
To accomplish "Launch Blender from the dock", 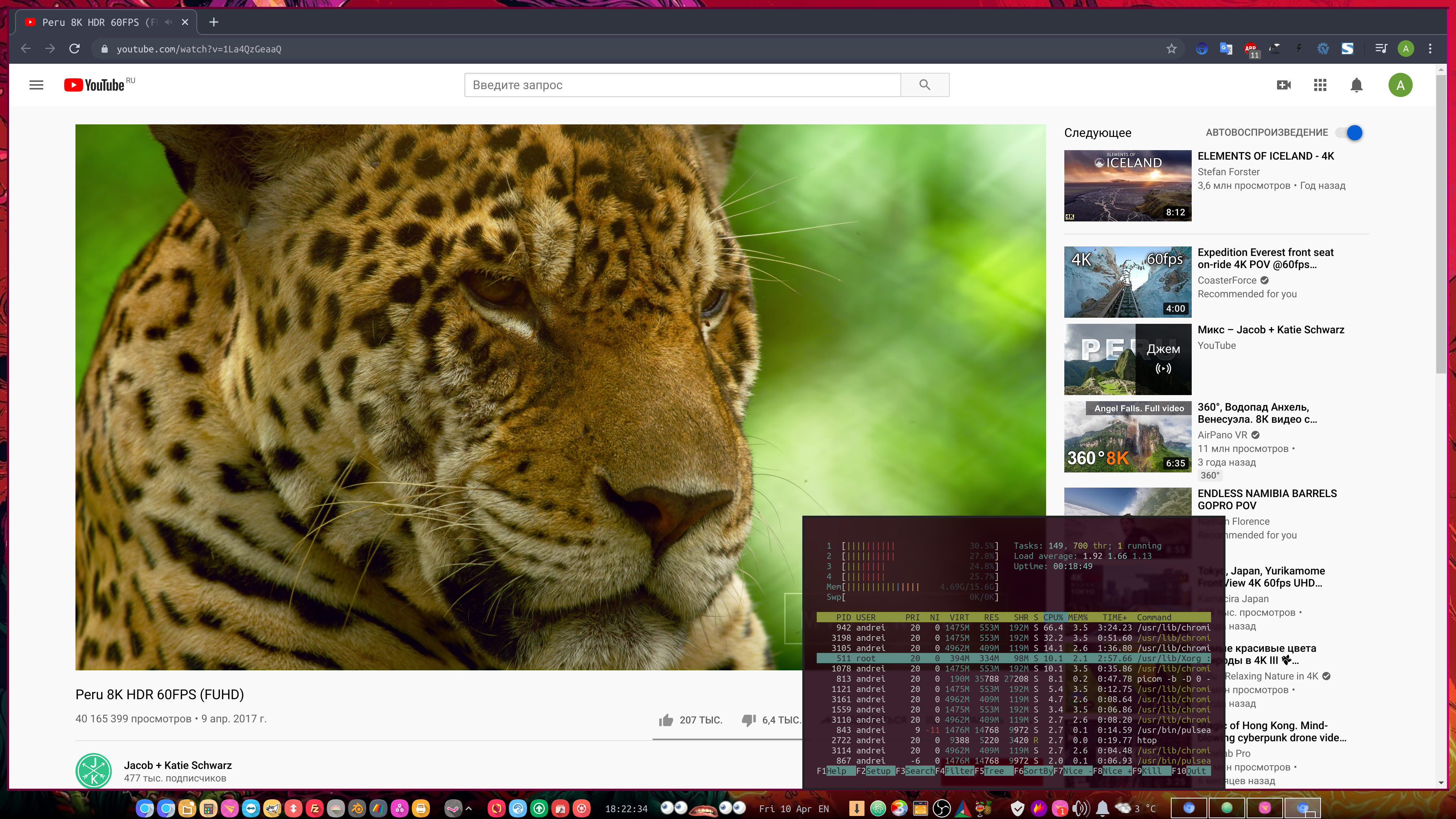I will (x=357, y=808).
